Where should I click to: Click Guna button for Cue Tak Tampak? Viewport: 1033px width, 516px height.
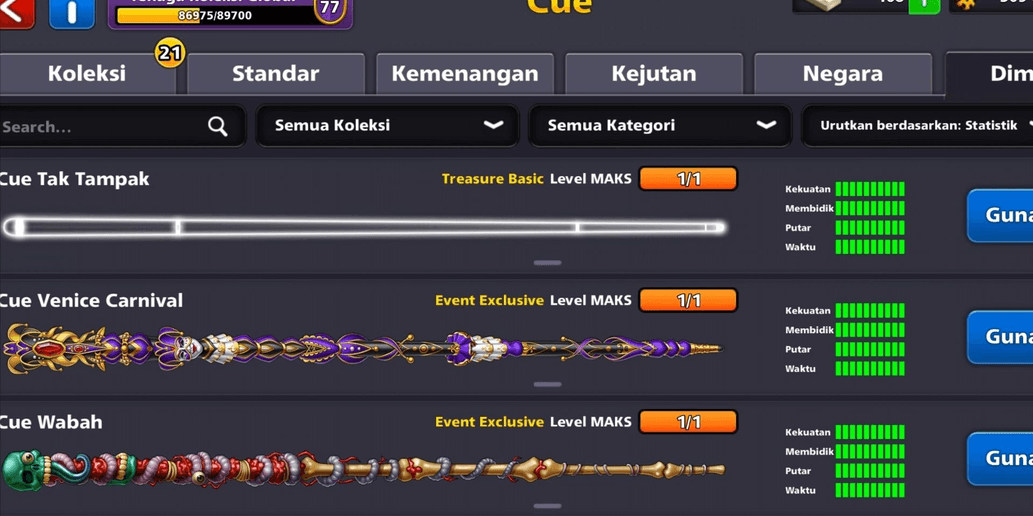coord(1000,215)
